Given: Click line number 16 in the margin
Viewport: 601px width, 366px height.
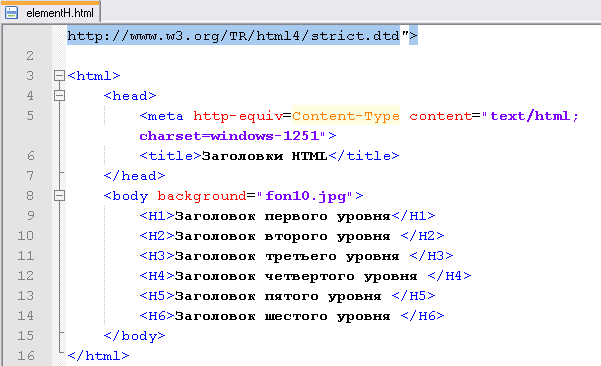Looking at the screenshot, I should 26,355.
